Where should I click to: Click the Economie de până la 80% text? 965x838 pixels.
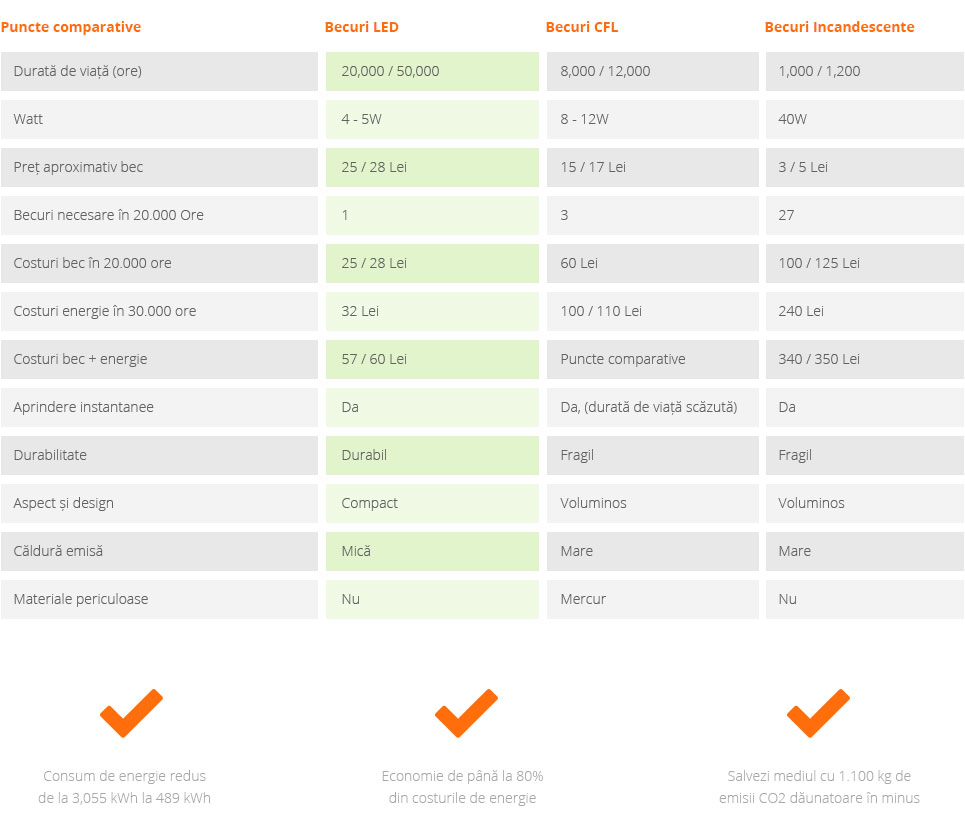[x=462, y=787]
